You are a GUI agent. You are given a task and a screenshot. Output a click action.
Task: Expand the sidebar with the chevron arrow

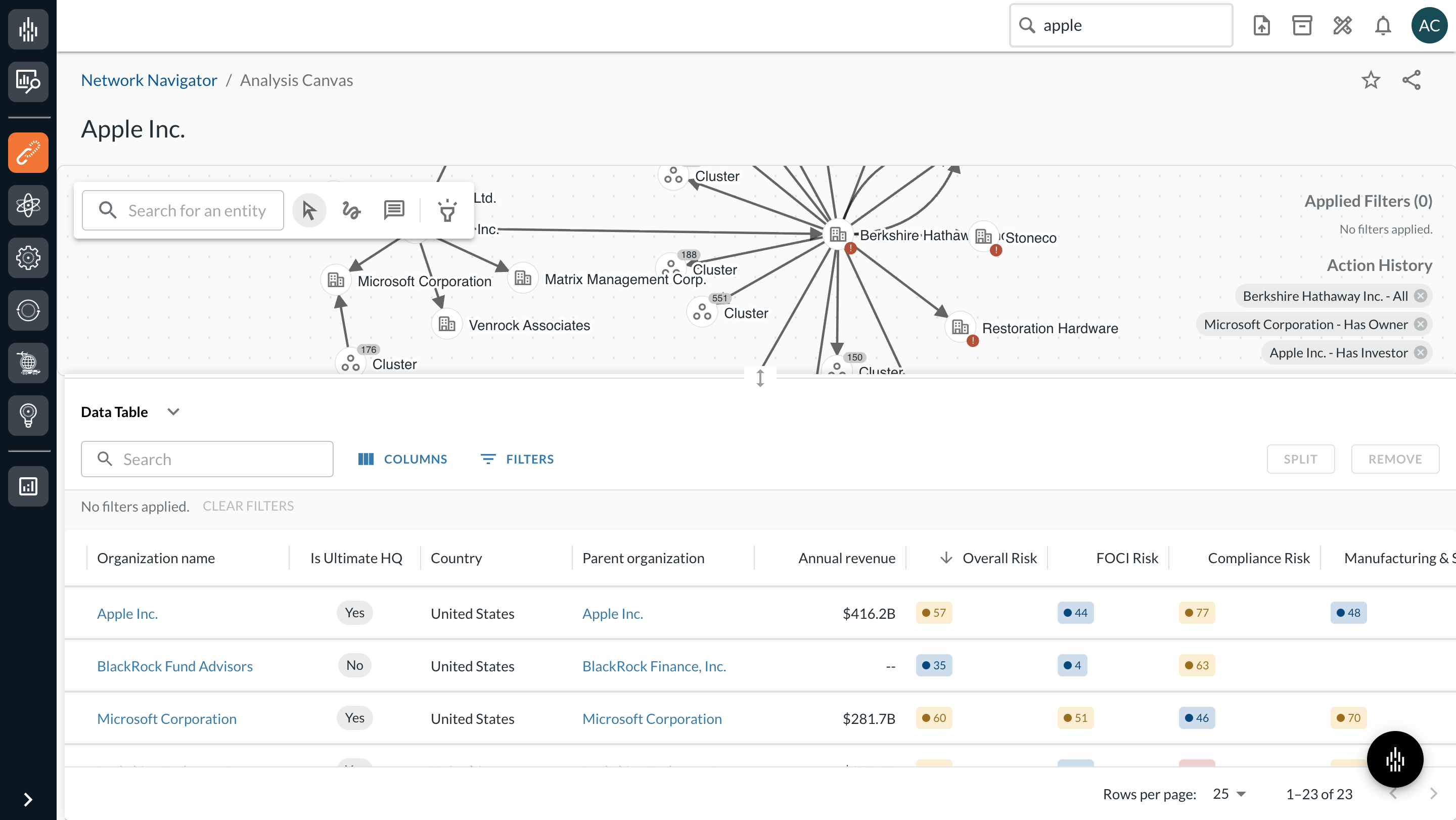point(28,799)
